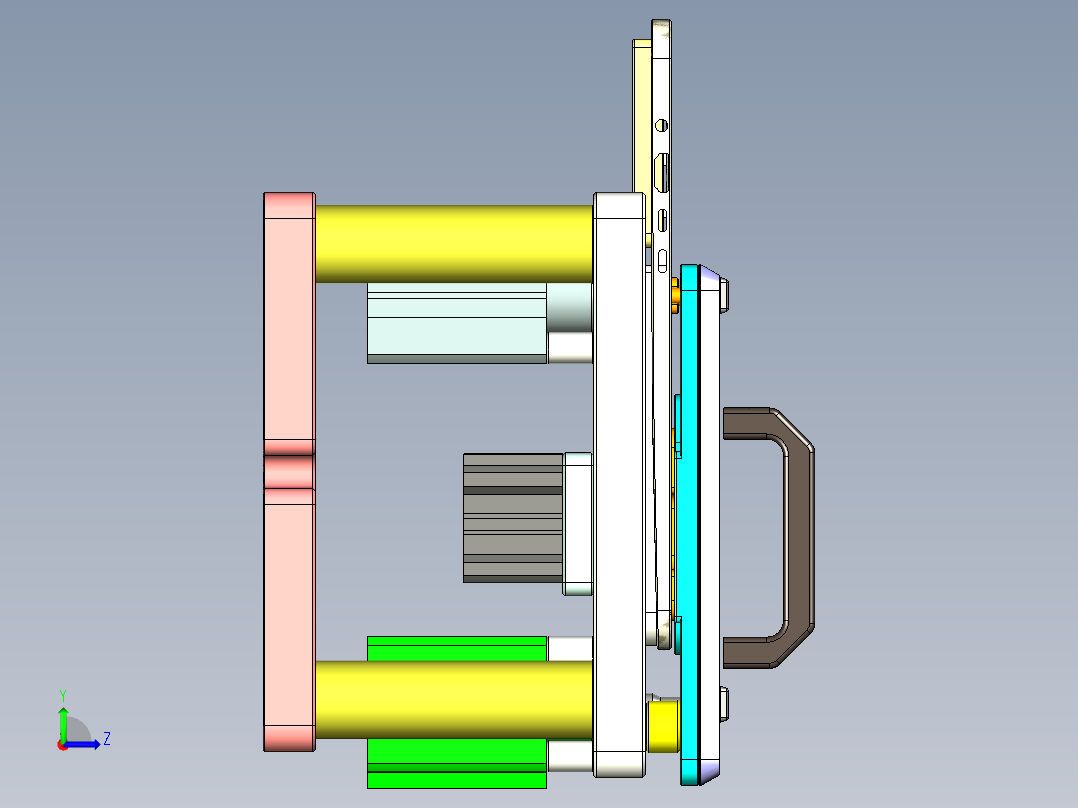
Task: Click the green Y label of the triad
Action: click(x=63, y=693)
